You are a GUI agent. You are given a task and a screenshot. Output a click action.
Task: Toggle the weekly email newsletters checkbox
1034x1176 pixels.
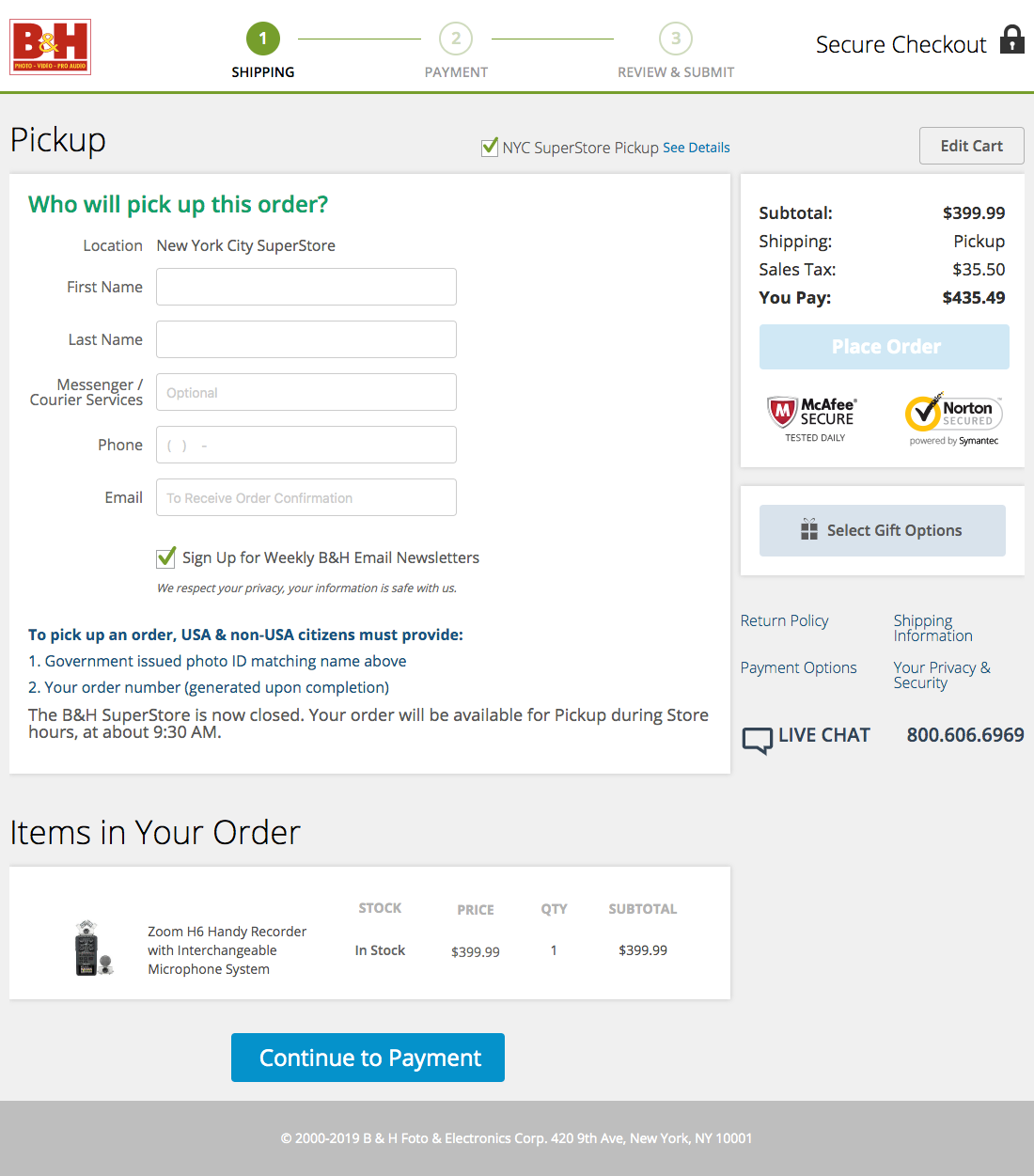tap(166, 557)
